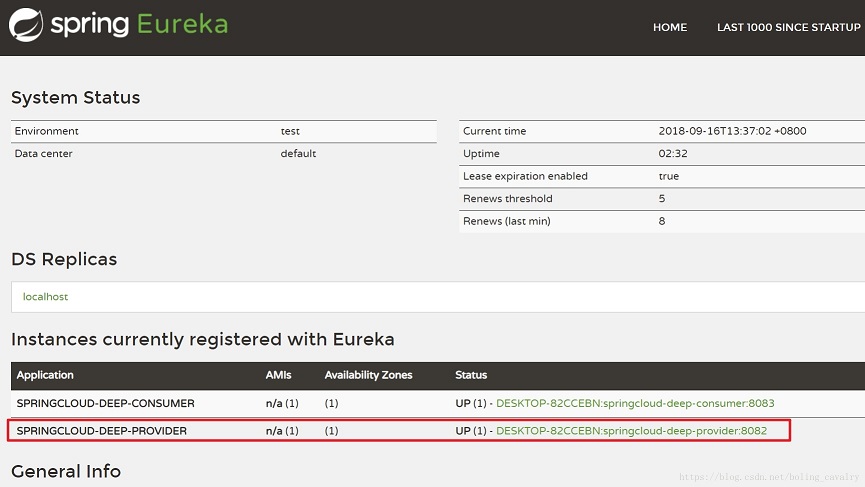865x487 pixels.
Task: Click the Renews threshold label
Action: pyautogui.click(x=507, y=199)
